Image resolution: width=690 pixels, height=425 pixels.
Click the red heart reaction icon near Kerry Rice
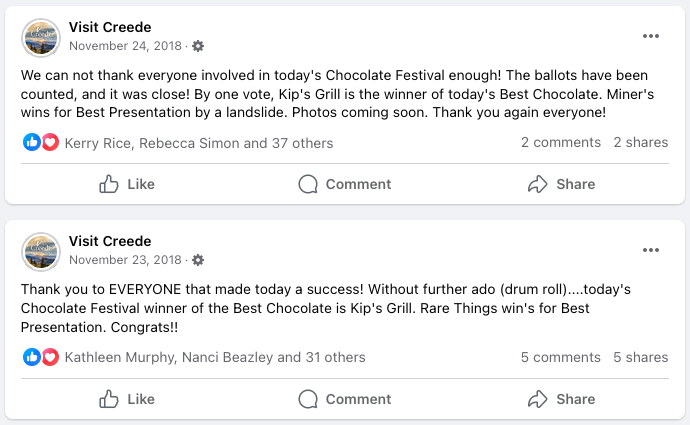(50, 142)
